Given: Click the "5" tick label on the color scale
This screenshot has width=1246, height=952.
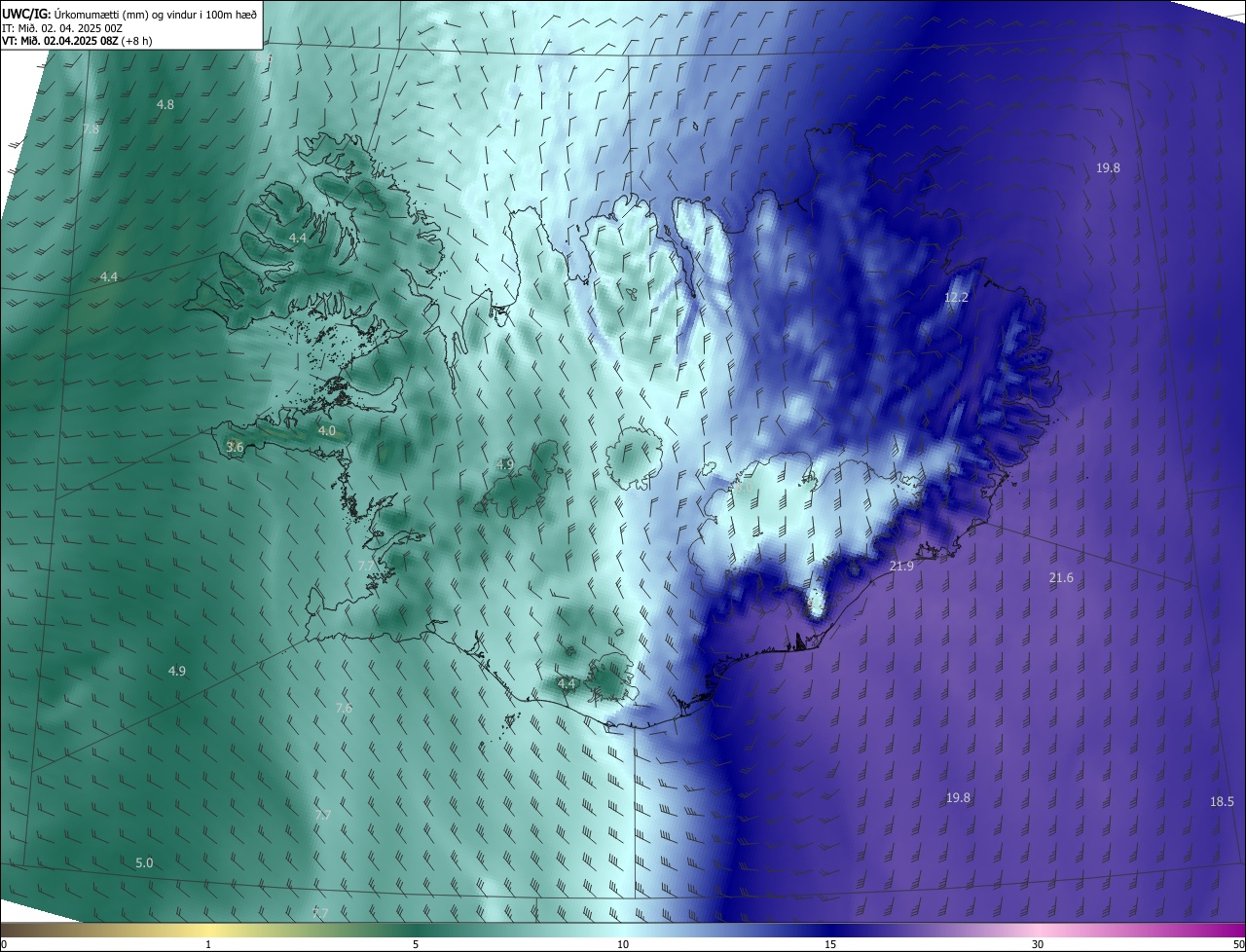Looking at the screenshot, I should point(416,944).
